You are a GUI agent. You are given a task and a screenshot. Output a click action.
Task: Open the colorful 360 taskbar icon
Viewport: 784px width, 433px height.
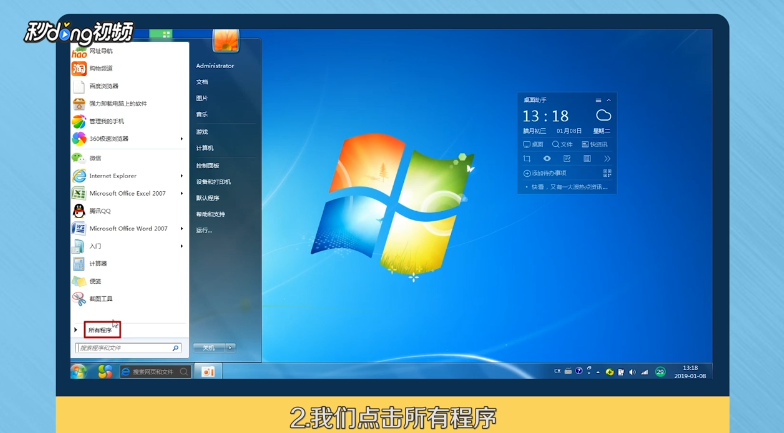(104, 372)
